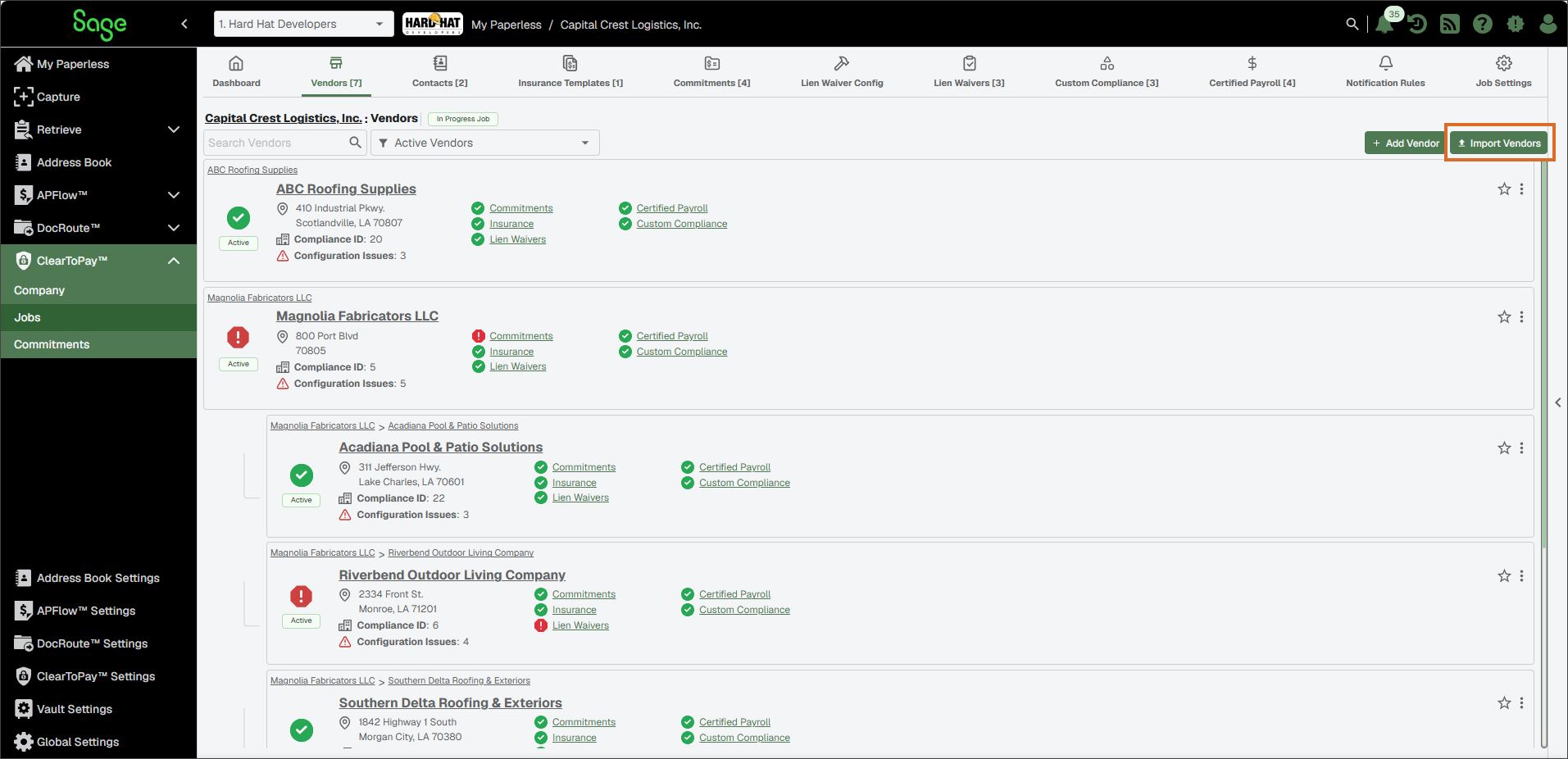Click the search icon in Search Vendors
The width and height of the screenshot is (1568, 759).
pyautogui.click(x=355, y=143)
